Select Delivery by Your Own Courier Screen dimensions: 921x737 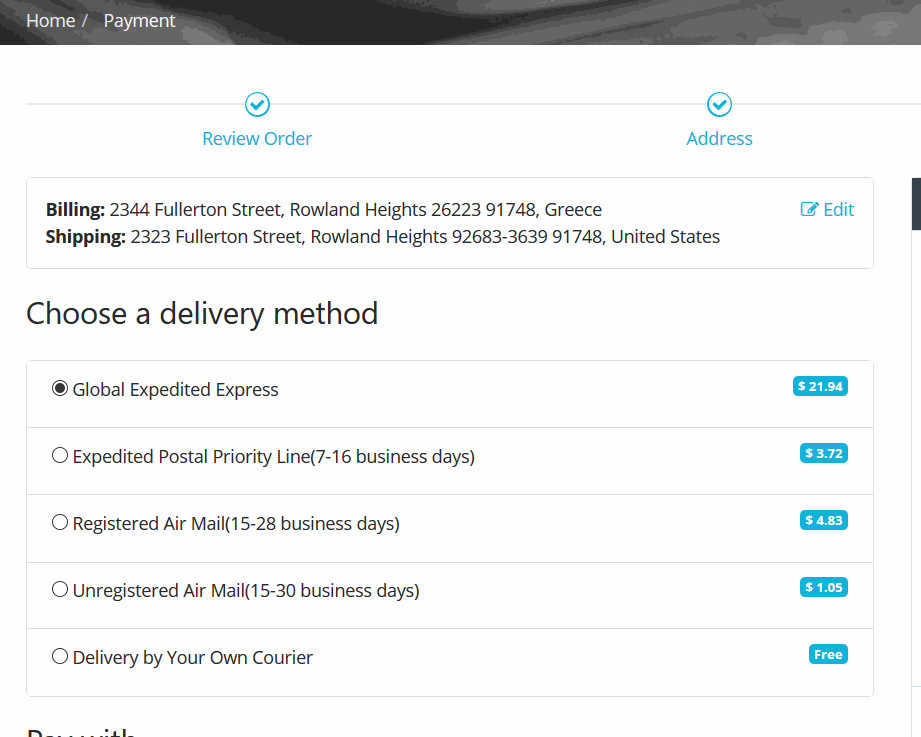60,657
